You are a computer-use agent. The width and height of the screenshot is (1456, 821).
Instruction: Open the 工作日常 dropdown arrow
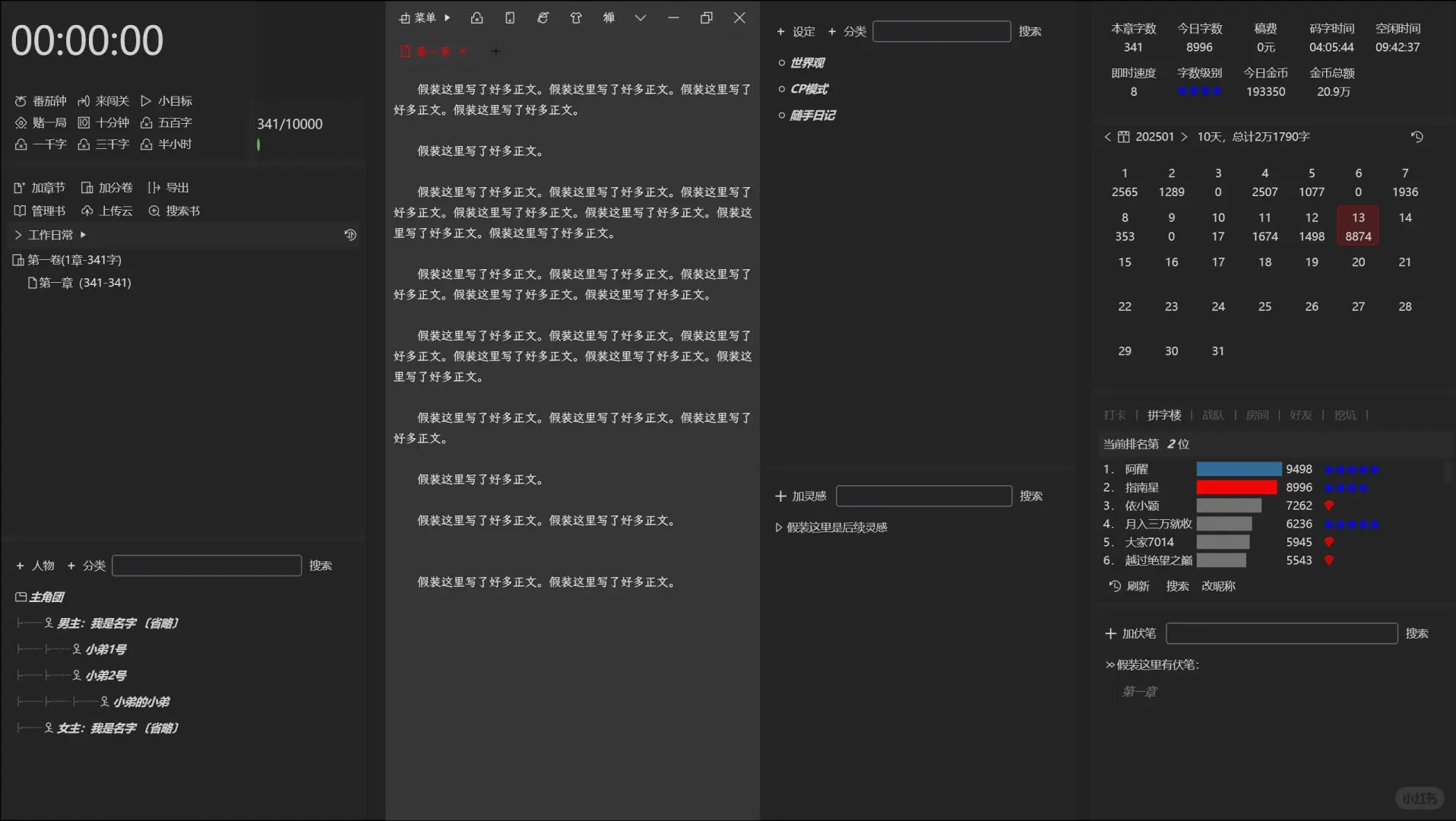[83, 235]
